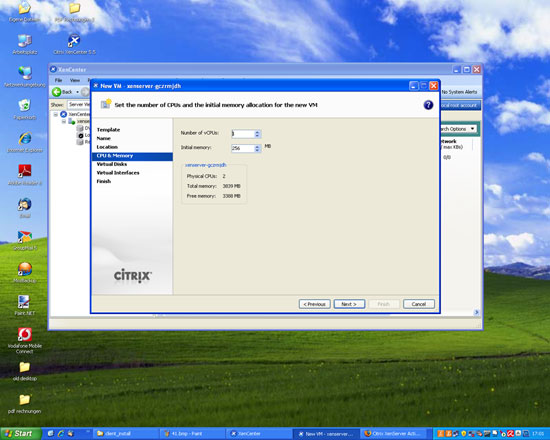Image resolution: width=550 pixels, height=440 pixels.
Task: Select the Paint.NET desktop icon
Action: [x=25, y=305]
